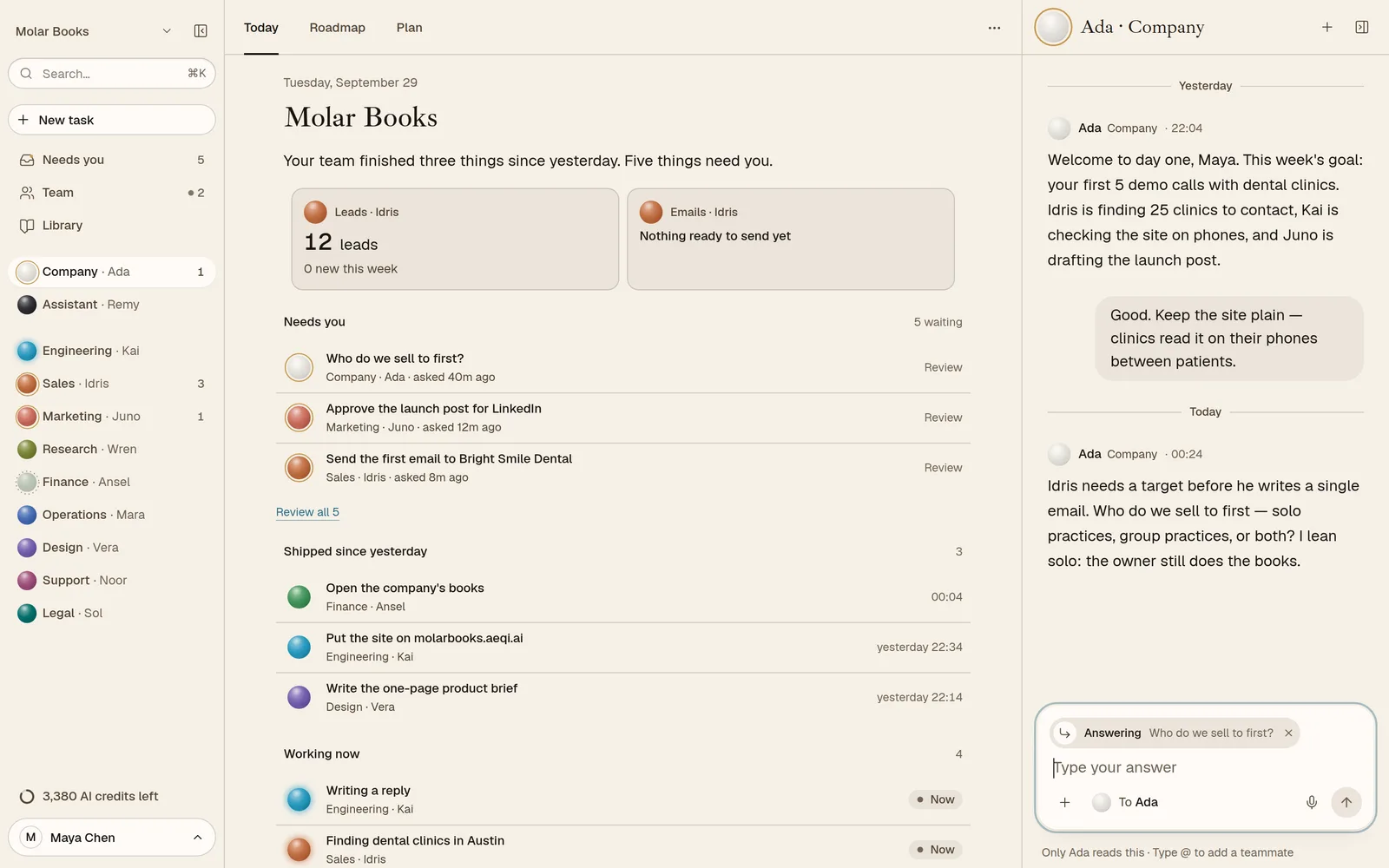Open Finding dental clinics in Austin task
Image resolution: width=1389 pixels, height=868 pixels.
(623, 847)
